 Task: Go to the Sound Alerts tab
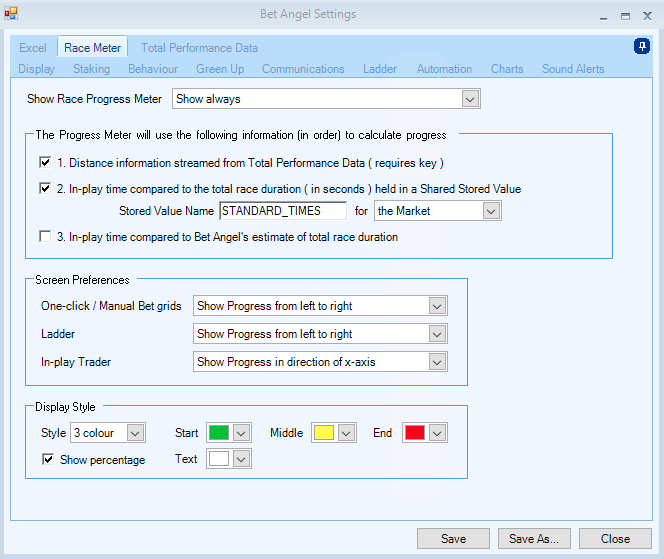click(x=573, y=69)
